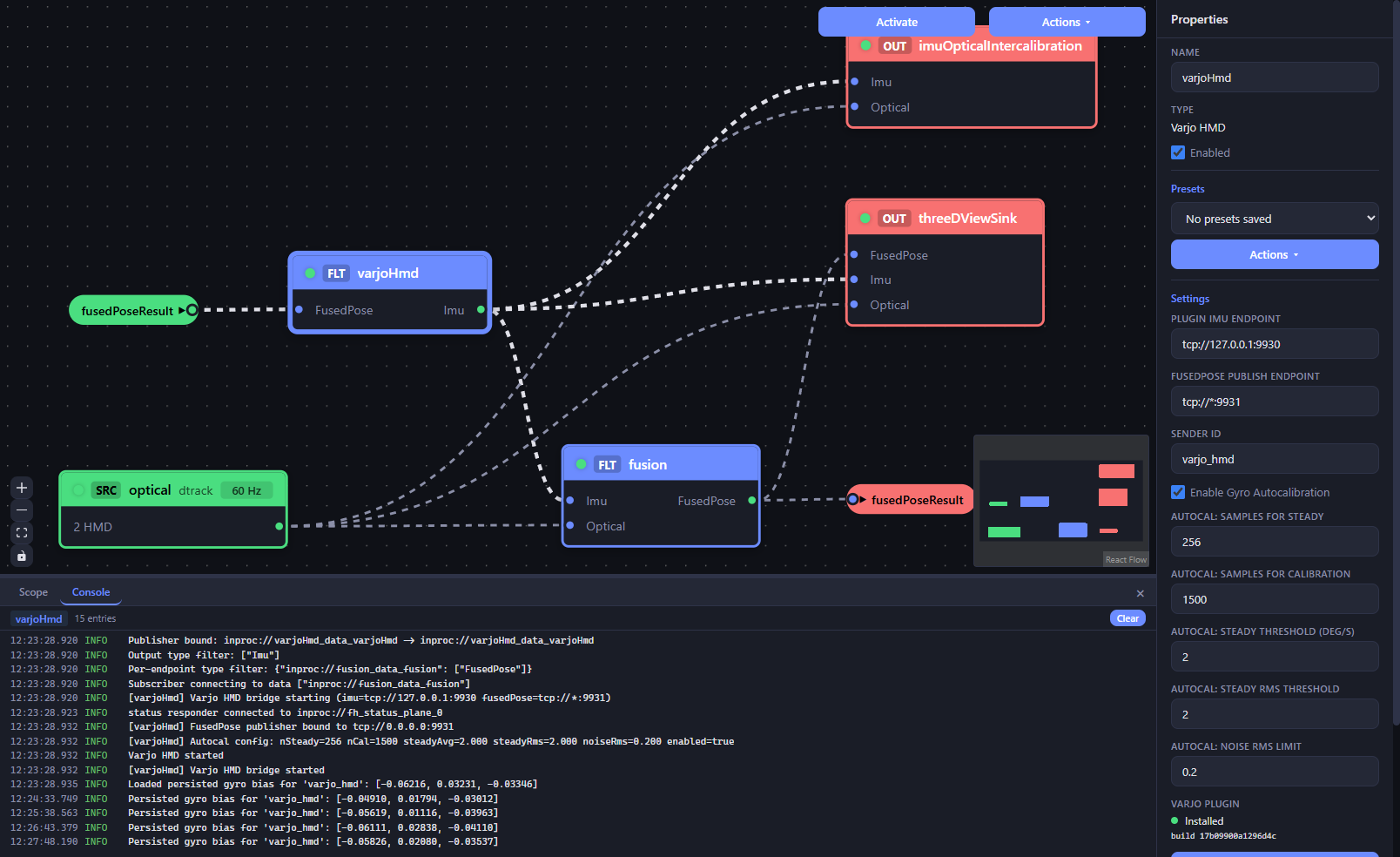Click the varjoHmd FusedPose input port
This screenshot has width=1400, height=857.
[x=299, y=309]
